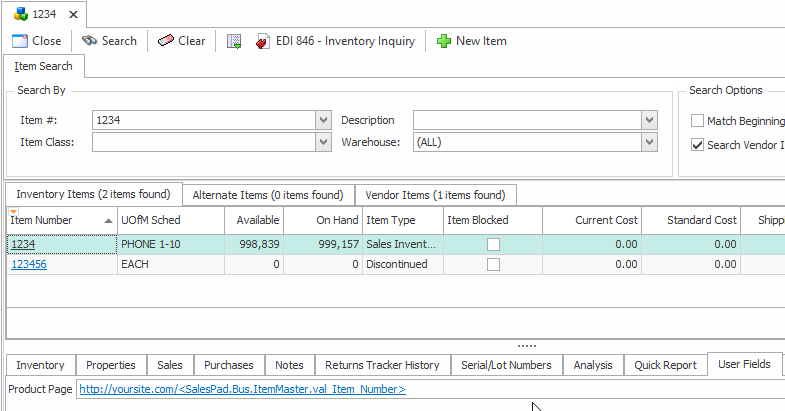Viewport: 785px width, 411px height.
Task: Run the Search binoculars tool
Action: (90, 41)
